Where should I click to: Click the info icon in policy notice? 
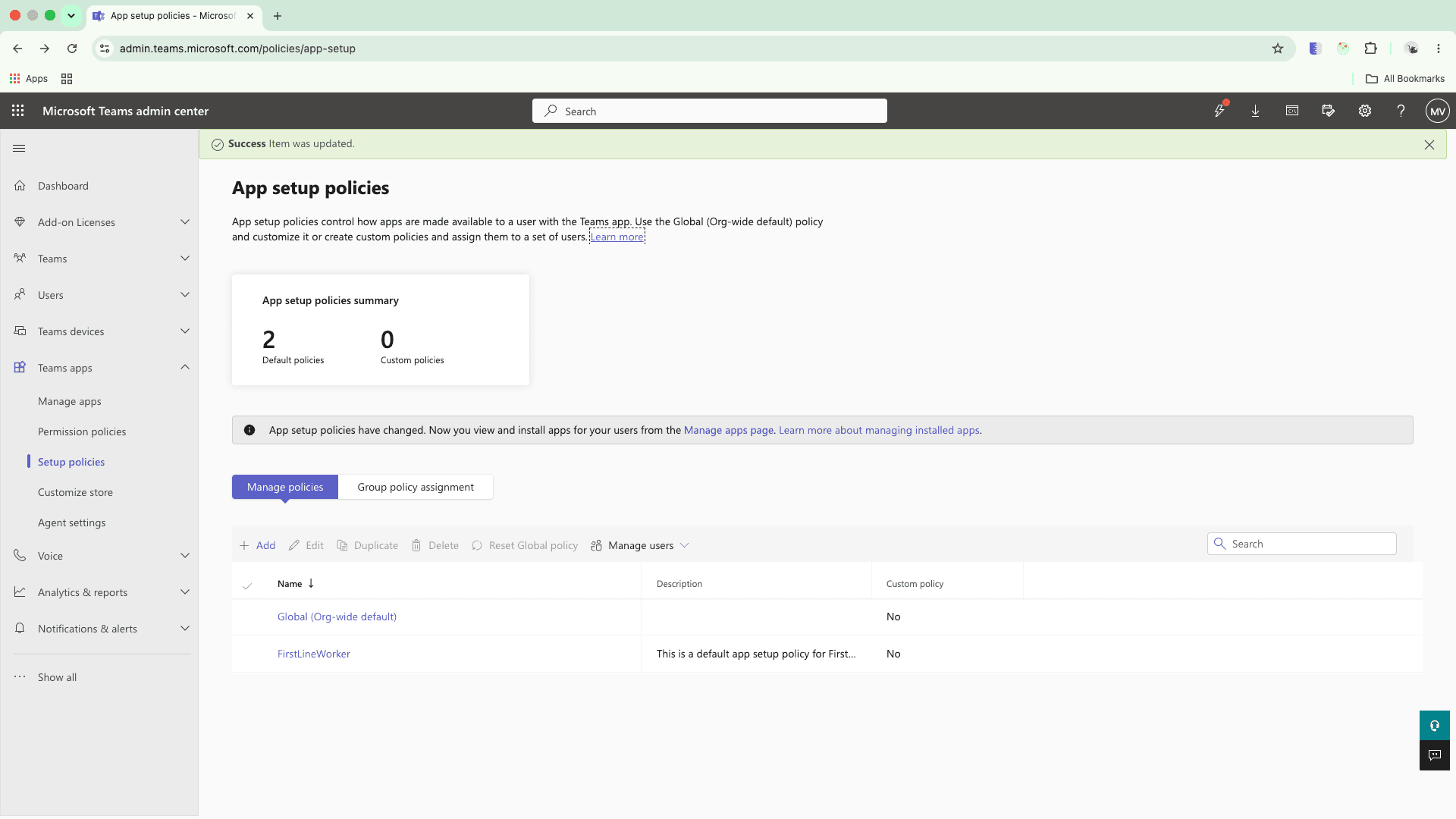(249, 430)
